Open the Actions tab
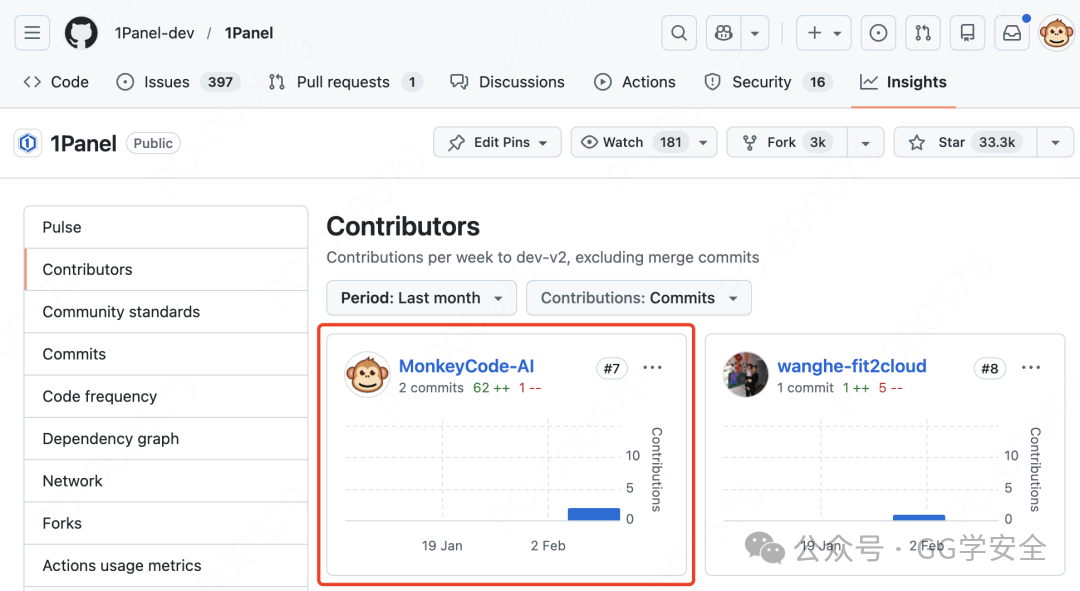Image resolution: width=1080 pixels, height=591 pixels. [x=634, y=82]
